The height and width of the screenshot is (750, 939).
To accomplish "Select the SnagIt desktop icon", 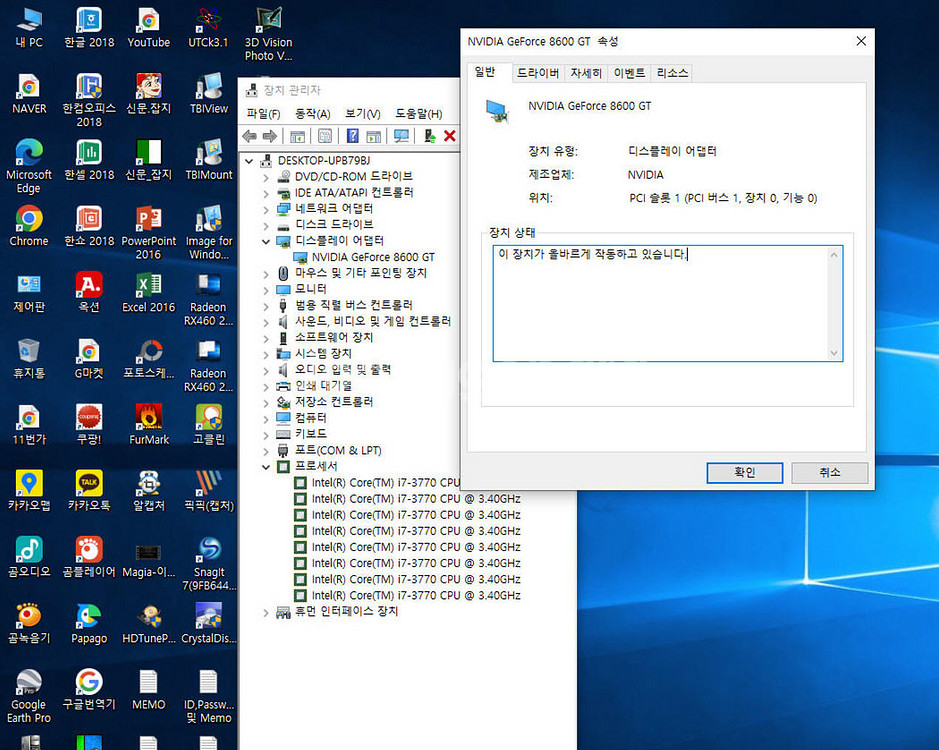I will tap(208, 563).
